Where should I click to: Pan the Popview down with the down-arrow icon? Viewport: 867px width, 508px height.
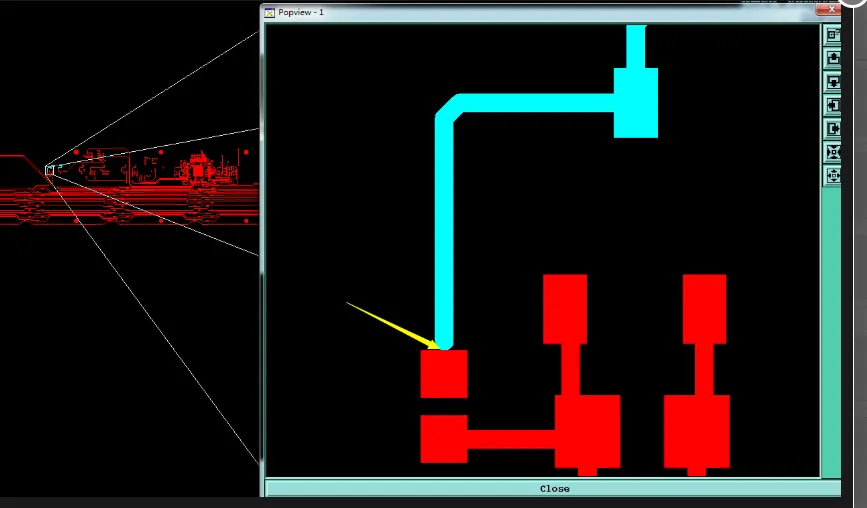833,82
